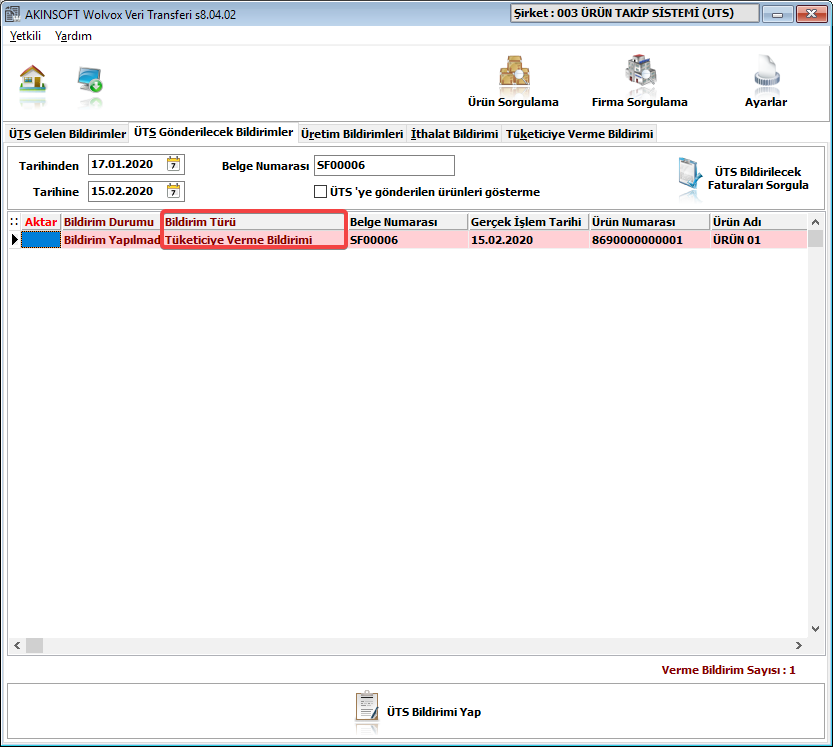Click the Gerçek İşlem Tarihi column header
The image size is (833, 747).
[529, 222]
